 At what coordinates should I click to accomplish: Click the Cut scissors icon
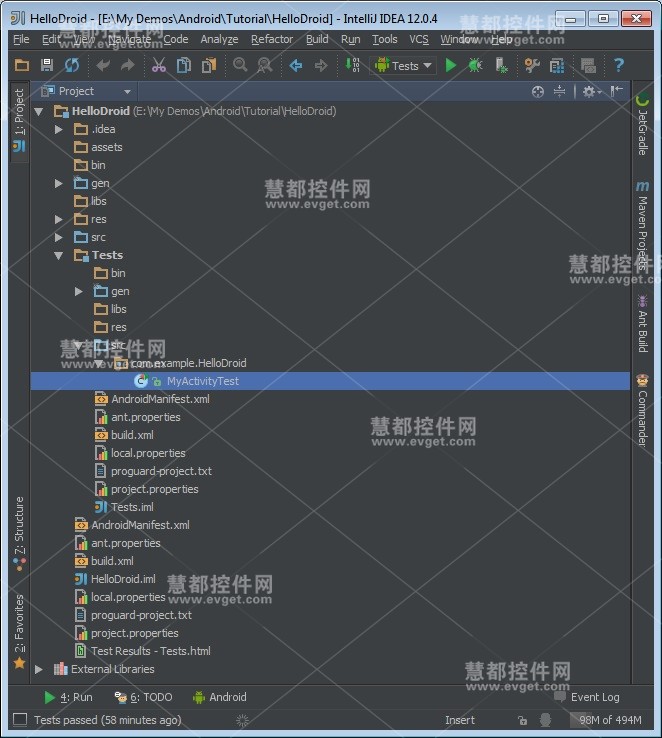(x=159, y=65)
